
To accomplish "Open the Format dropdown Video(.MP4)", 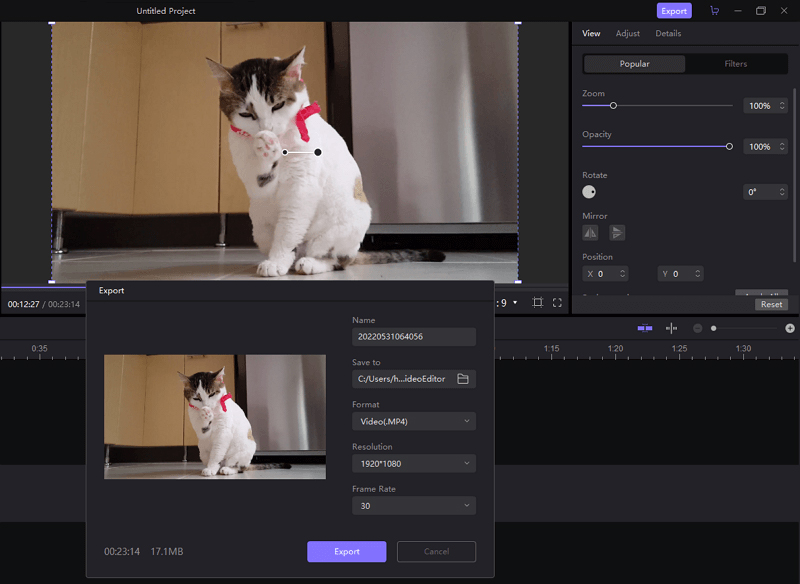I will click(414, 421).
